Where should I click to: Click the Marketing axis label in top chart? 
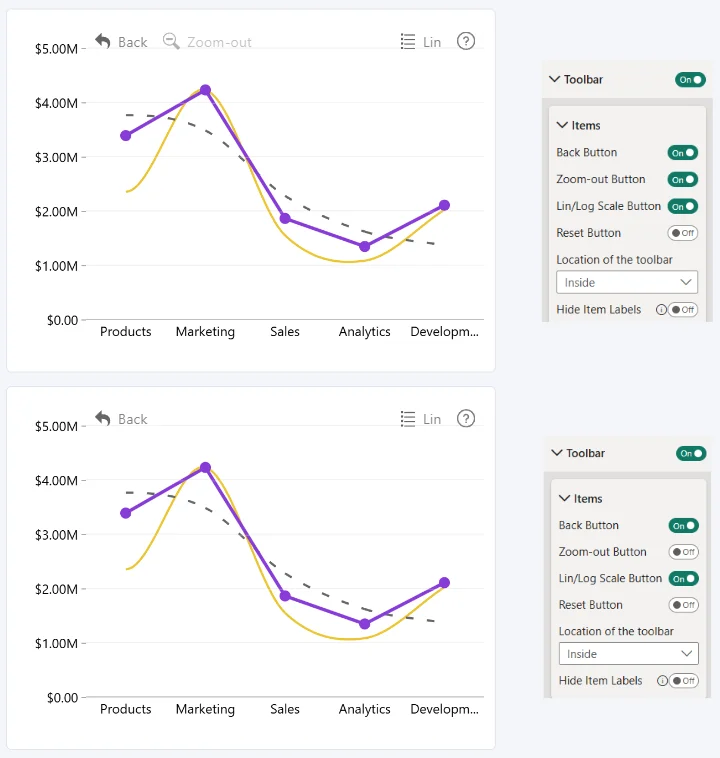(205, 332)
